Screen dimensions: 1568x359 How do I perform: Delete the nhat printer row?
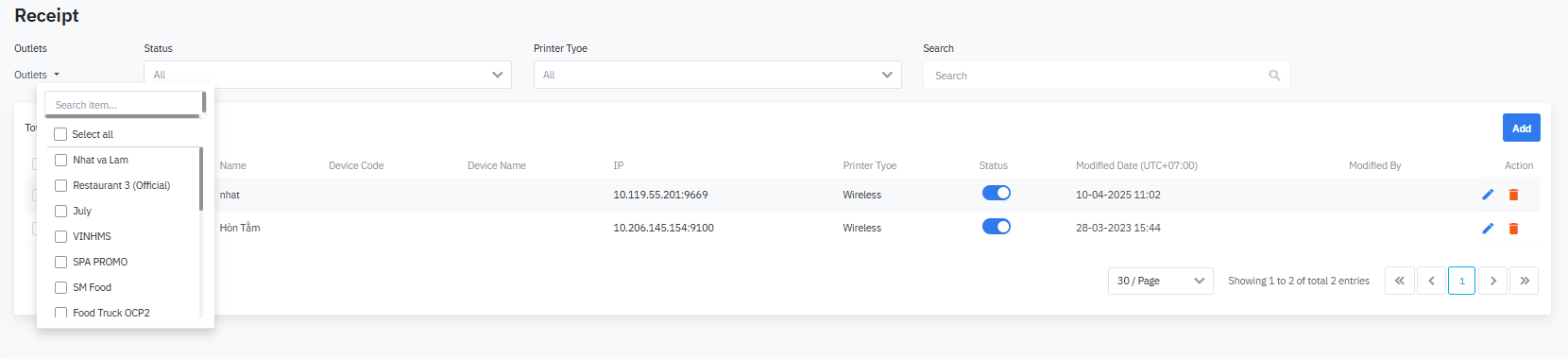click(1513, 195)
